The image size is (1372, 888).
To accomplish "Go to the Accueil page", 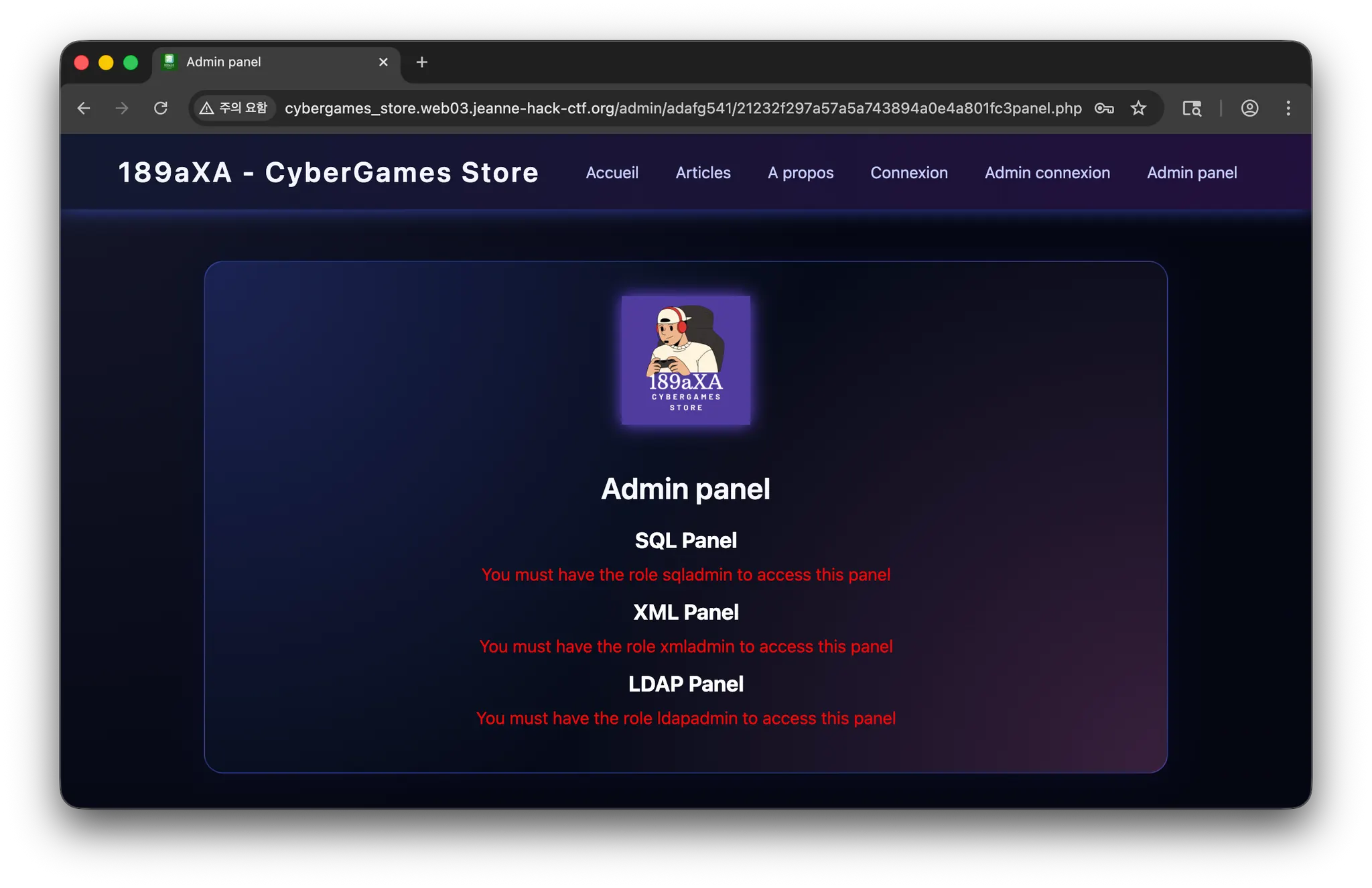I will tap(612, 173).
